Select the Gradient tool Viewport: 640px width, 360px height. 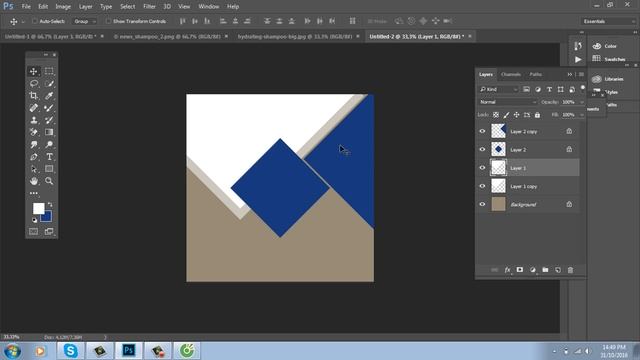pos(49,132)
